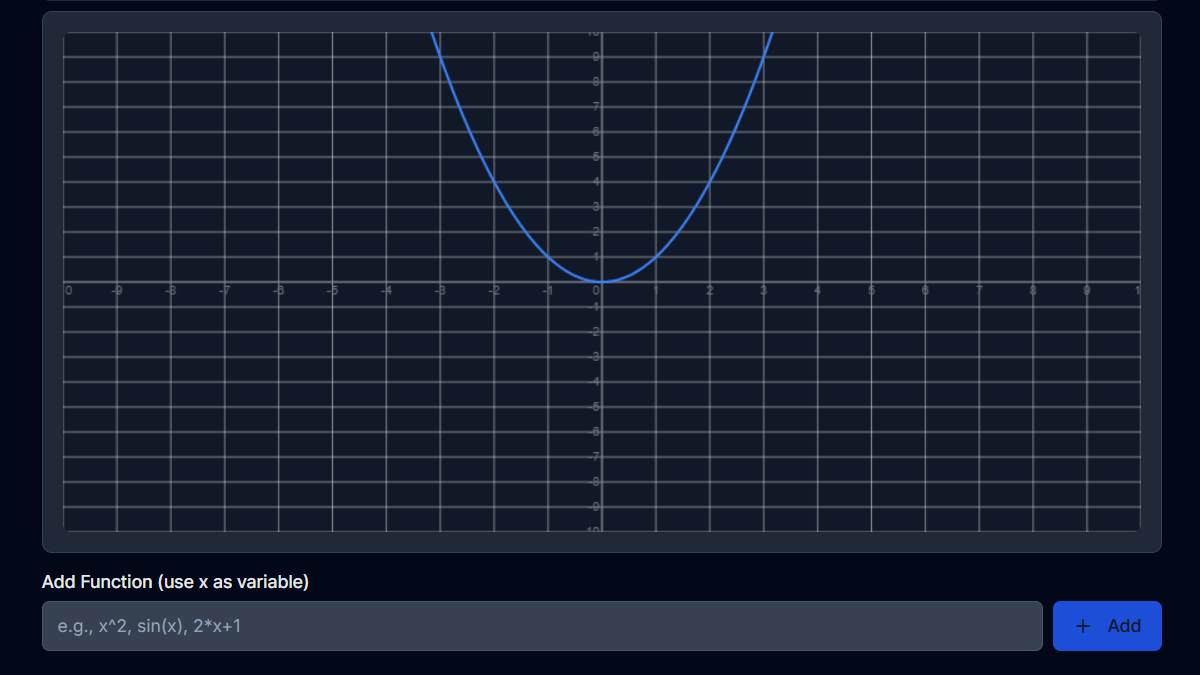This screenshot has width=1200, height=675.
Task: Click the y-axis label '-5'
Action: tap(596, 407)
